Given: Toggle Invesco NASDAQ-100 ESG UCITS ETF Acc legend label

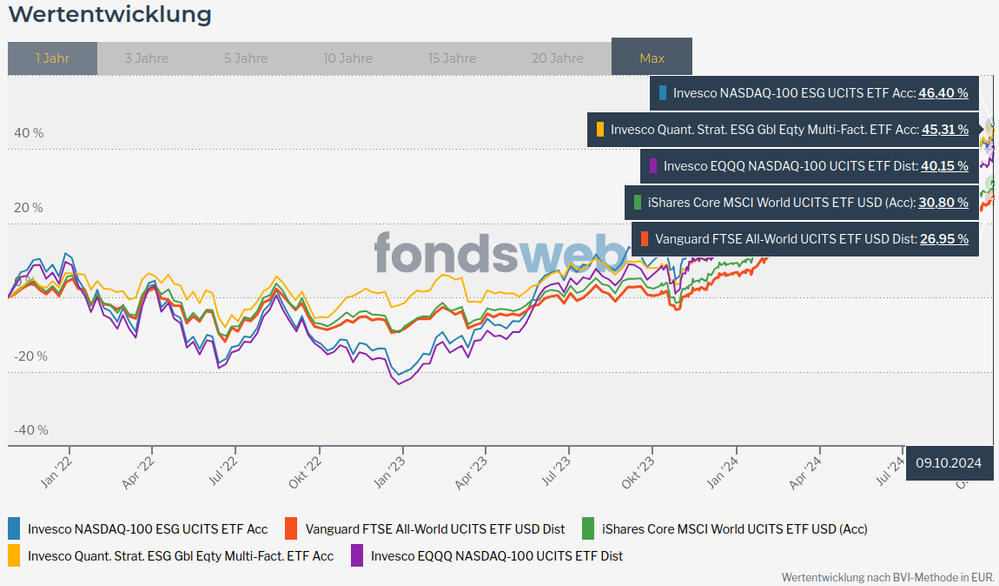Looking at the screenshot, I should pyautogui.click(x=147, y=529).
